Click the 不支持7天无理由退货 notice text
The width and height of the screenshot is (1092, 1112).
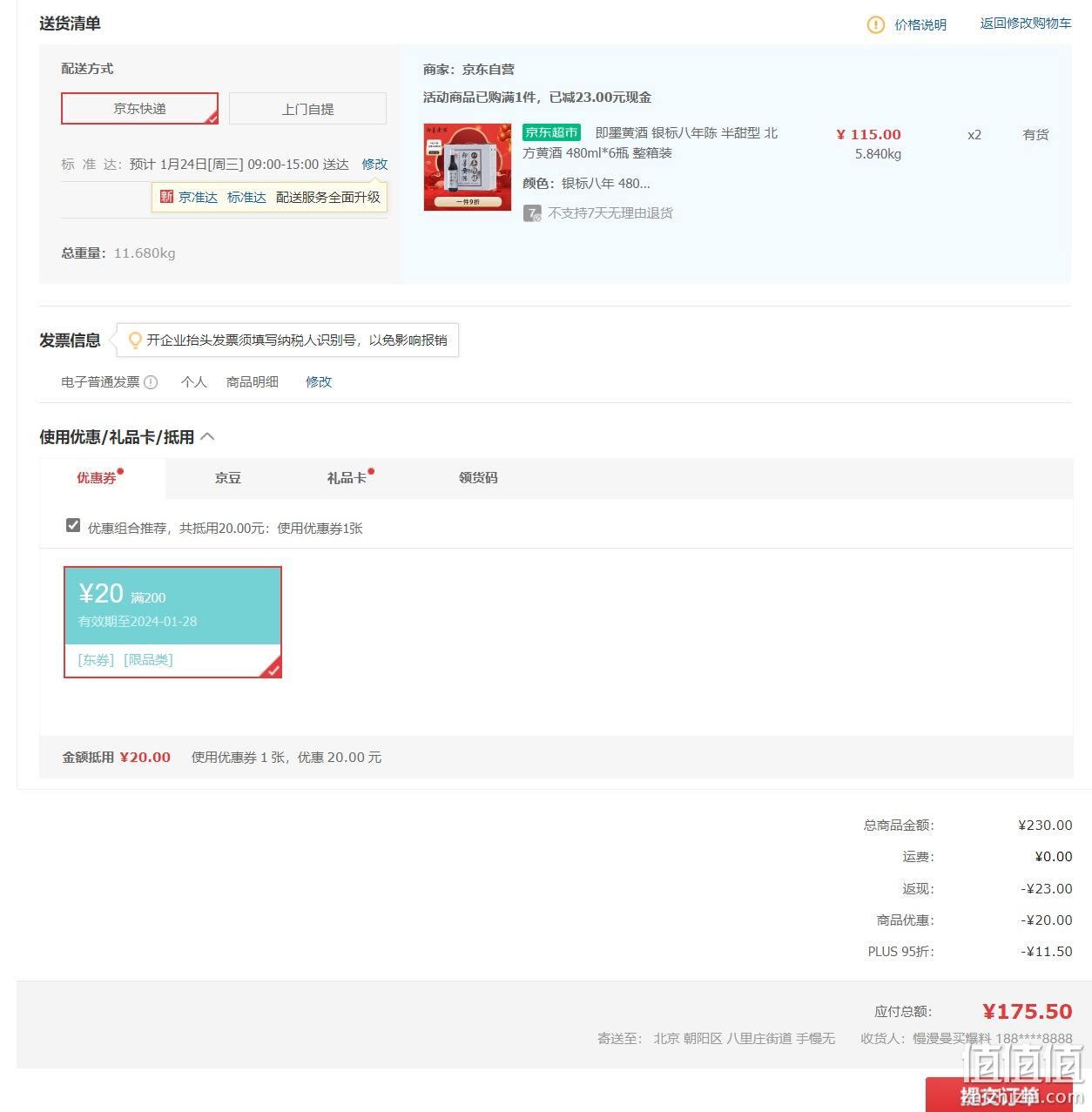click(x=610, y=212)
